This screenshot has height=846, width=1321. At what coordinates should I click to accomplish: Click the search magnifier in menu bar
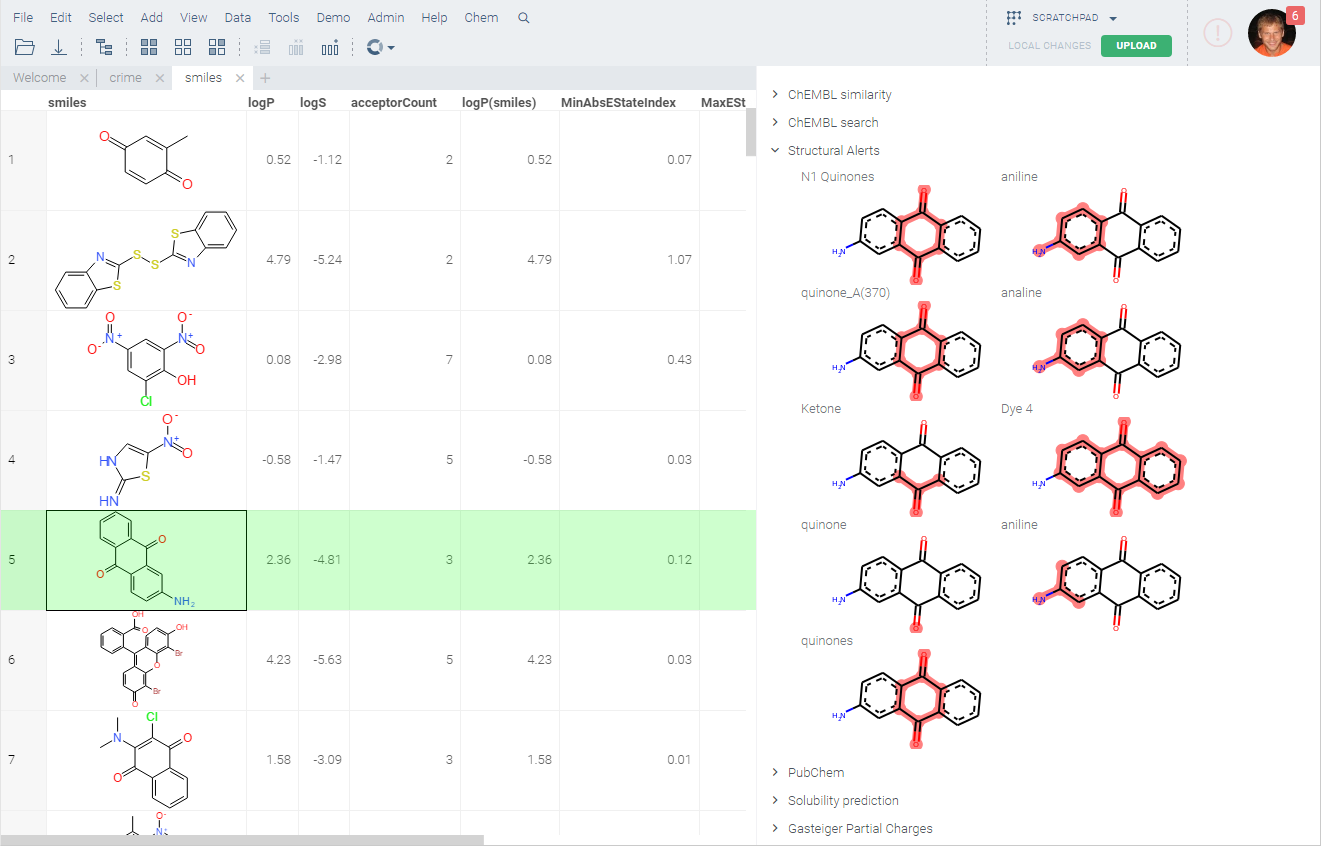[524, 18]
